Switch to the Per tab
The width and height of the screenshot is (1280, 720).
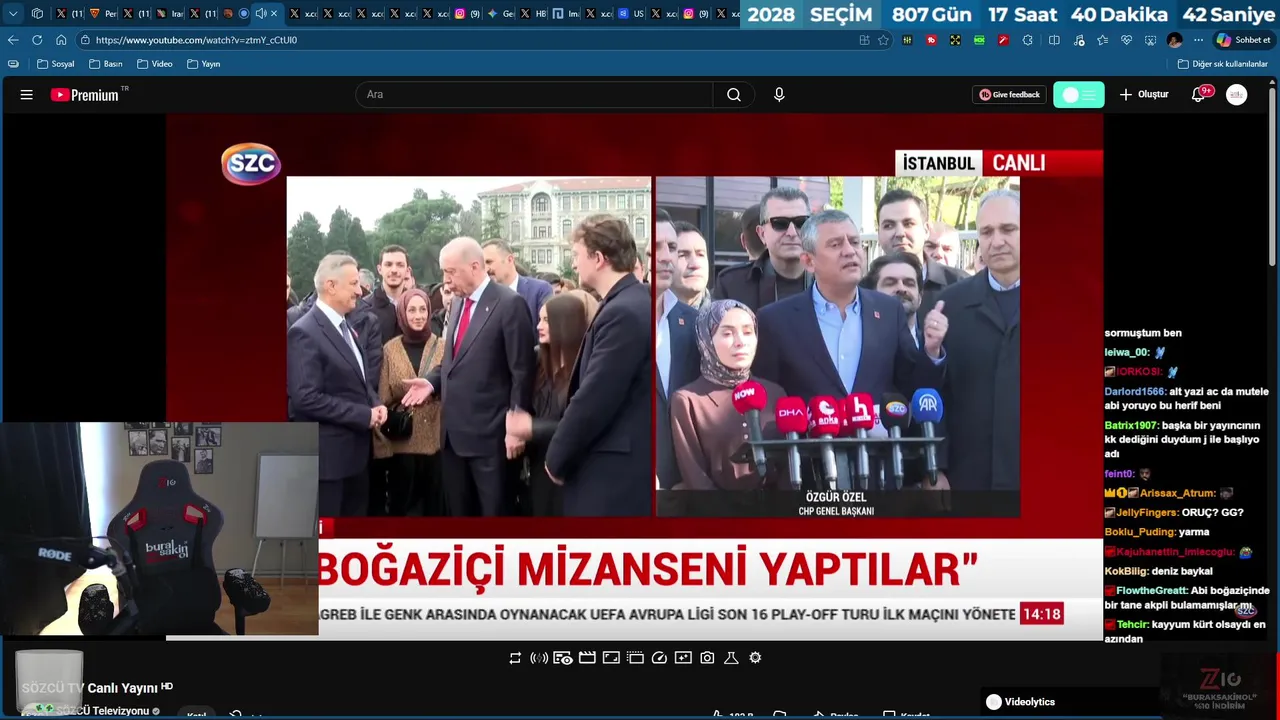click(x=103, y=14)
